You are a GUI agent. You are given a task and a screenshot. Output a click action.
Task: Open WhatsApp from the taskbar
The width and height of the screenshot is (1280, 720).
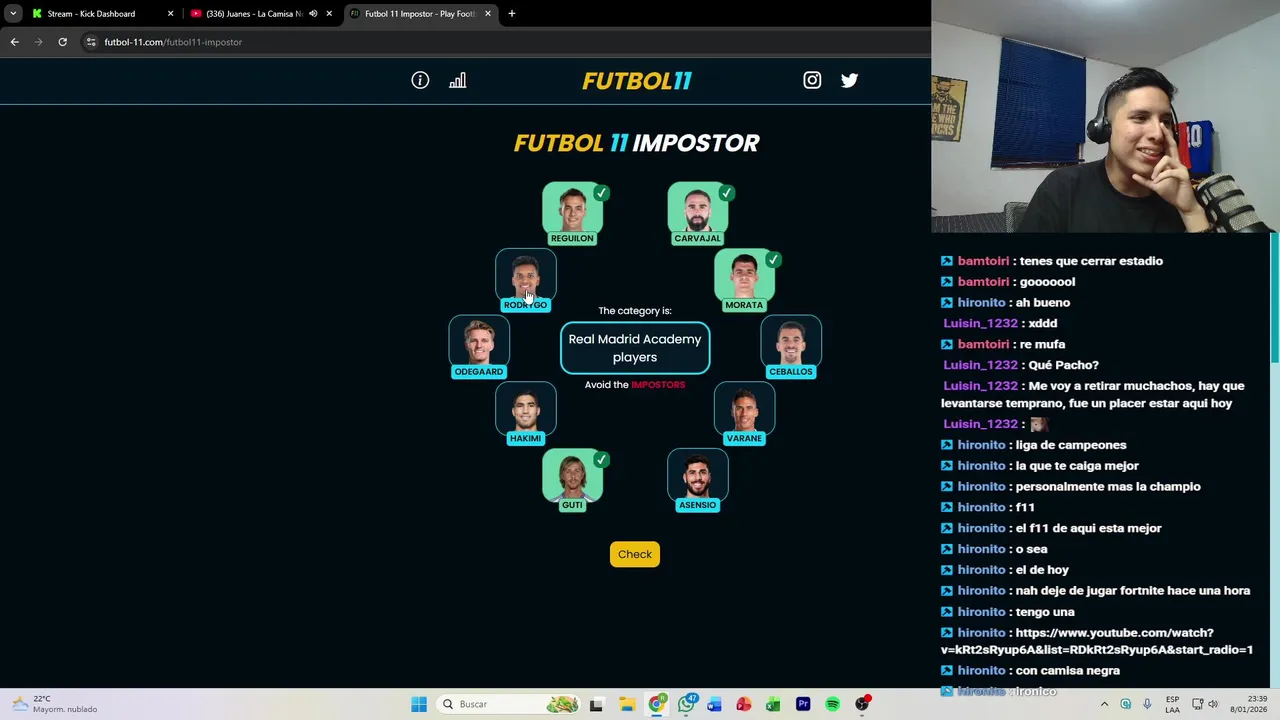(686, 704)
